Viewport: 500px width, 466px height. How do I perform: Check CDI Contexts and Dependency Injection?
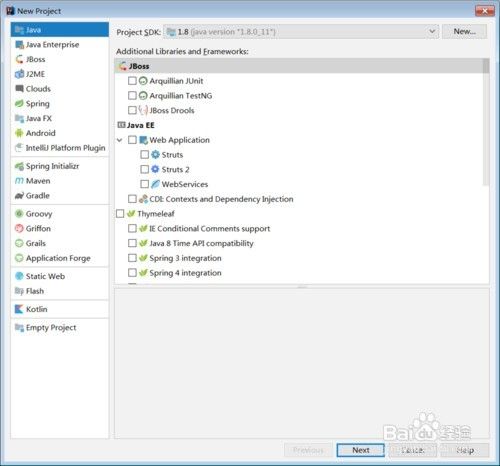pyautogui.click(x=132, y=199)
